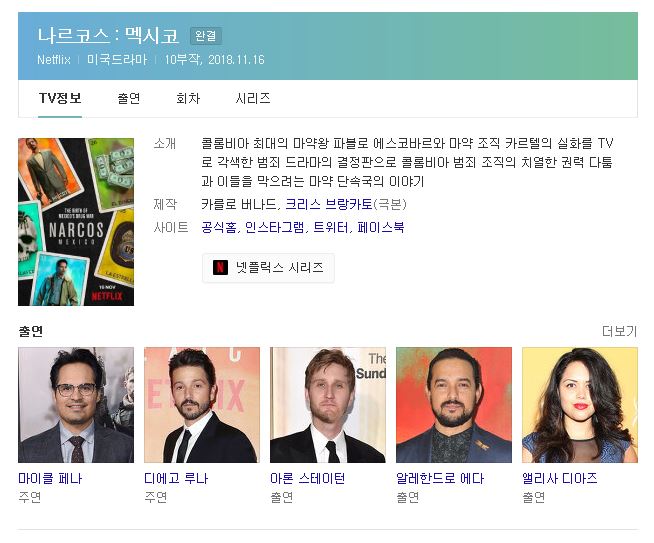Click the Netflix N logo icon

point(220,267)
